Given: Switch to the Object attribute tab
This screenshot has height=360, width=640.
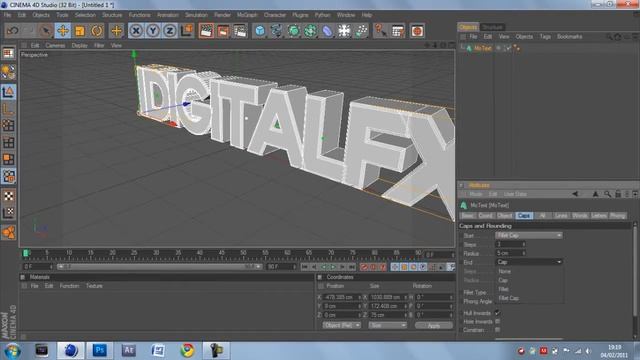Looking at the screenshot, I should point(504,216).
